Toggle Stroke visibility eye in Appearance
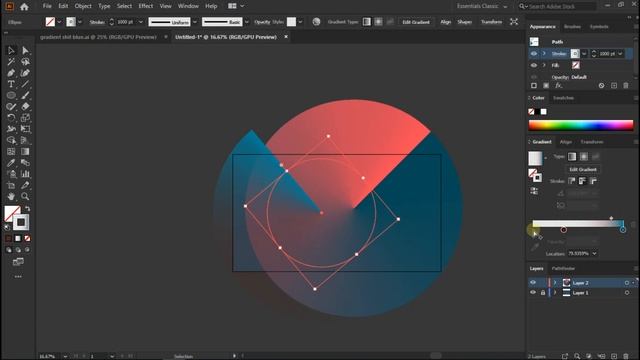Viewport: 640px width, 360px height. (x=533, y=53)
